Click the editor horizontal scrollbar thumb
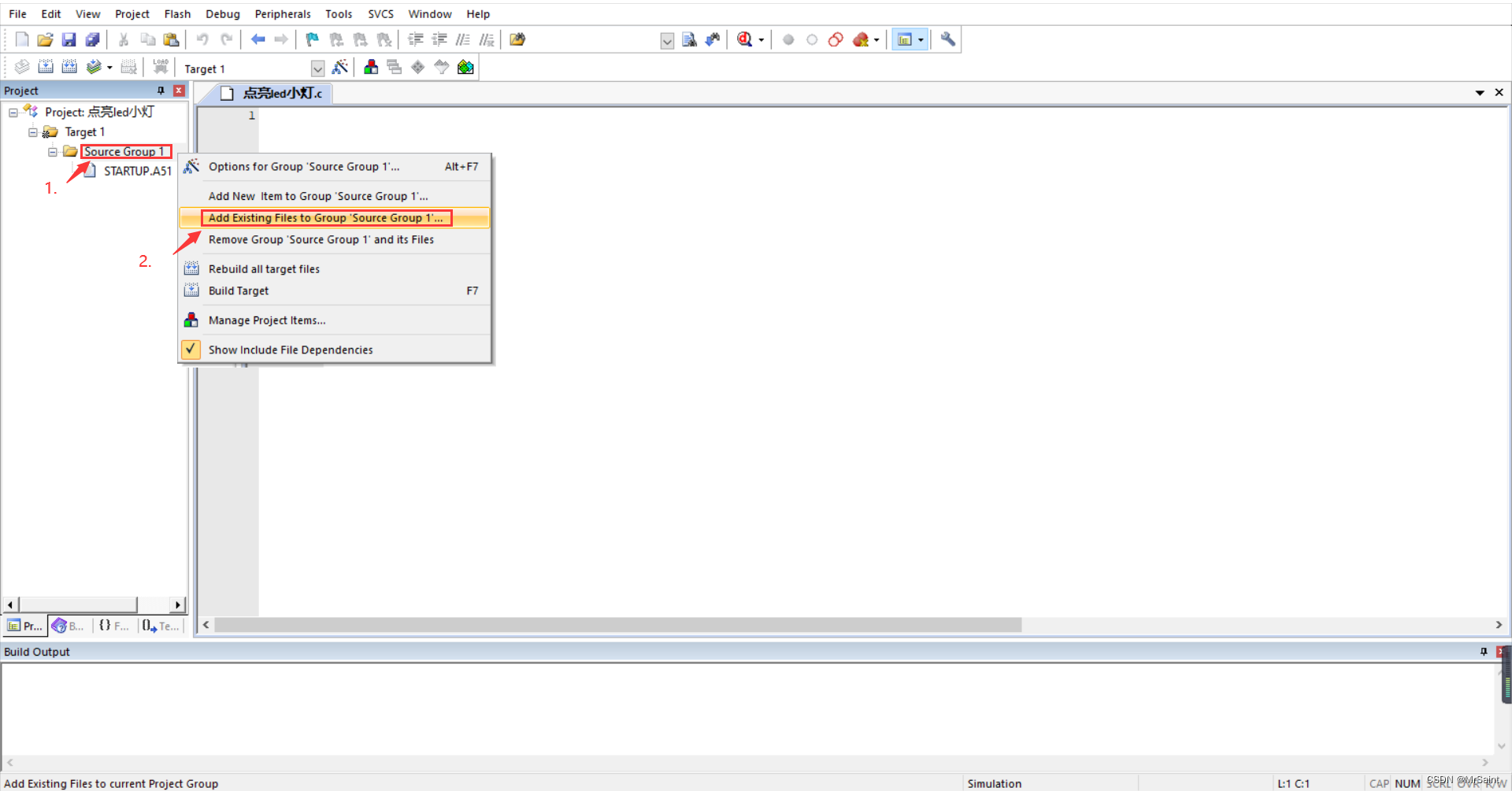 618,625
